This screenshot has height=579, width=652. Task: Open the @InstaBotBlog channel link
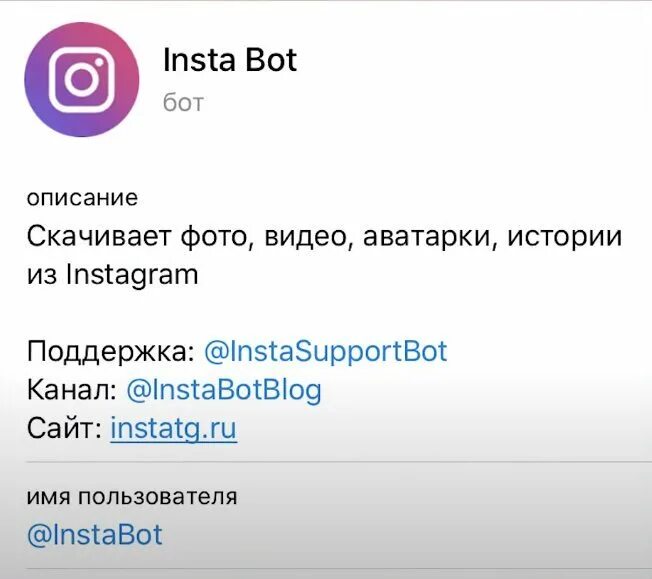click(x=224, y=390)
